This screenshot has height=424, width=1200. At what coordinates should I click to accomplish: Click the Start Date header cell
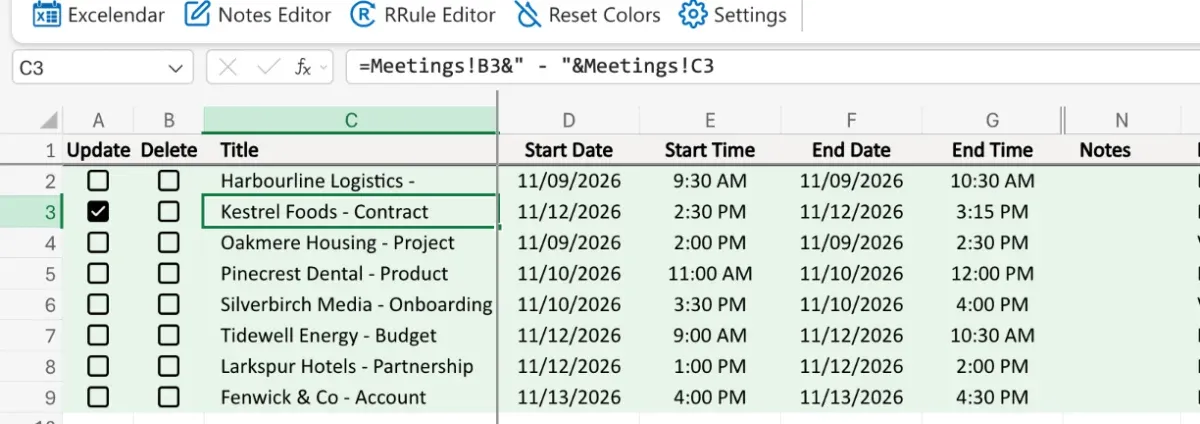pyautogui.click(x=568, y=150)
